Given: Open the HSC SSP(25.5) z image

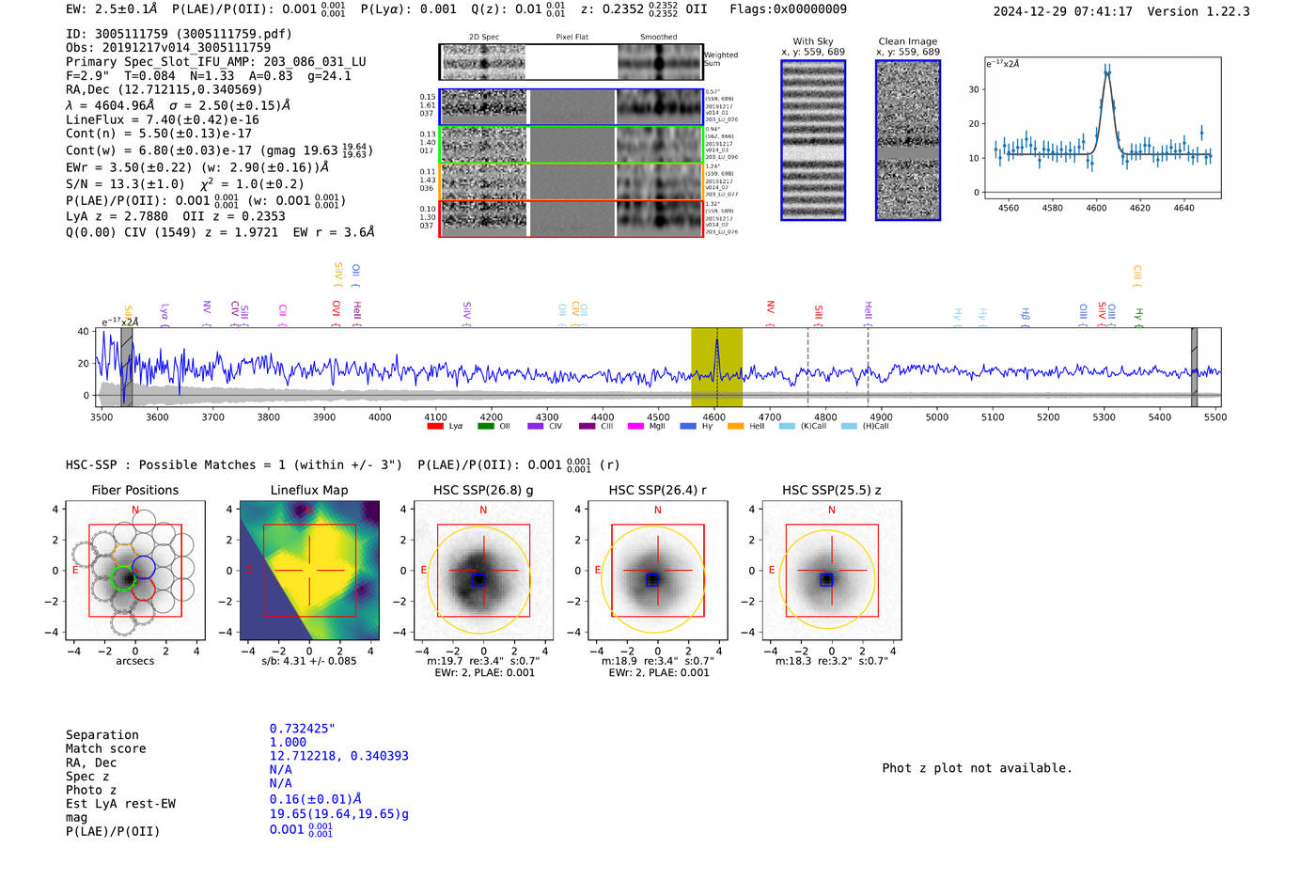Looking at the screenshot, I should (x=832, y=571).
